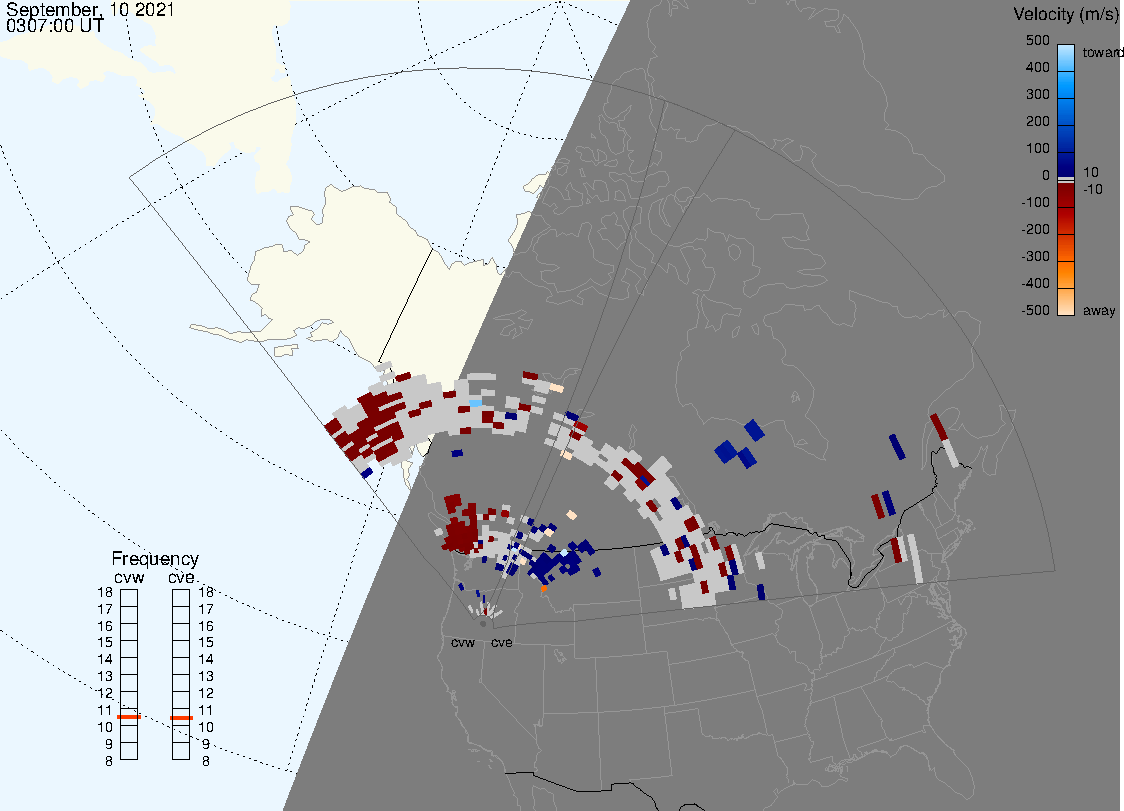
Task: Click the 400 value on velocity scale
Action: click(x=1037, y=67)
